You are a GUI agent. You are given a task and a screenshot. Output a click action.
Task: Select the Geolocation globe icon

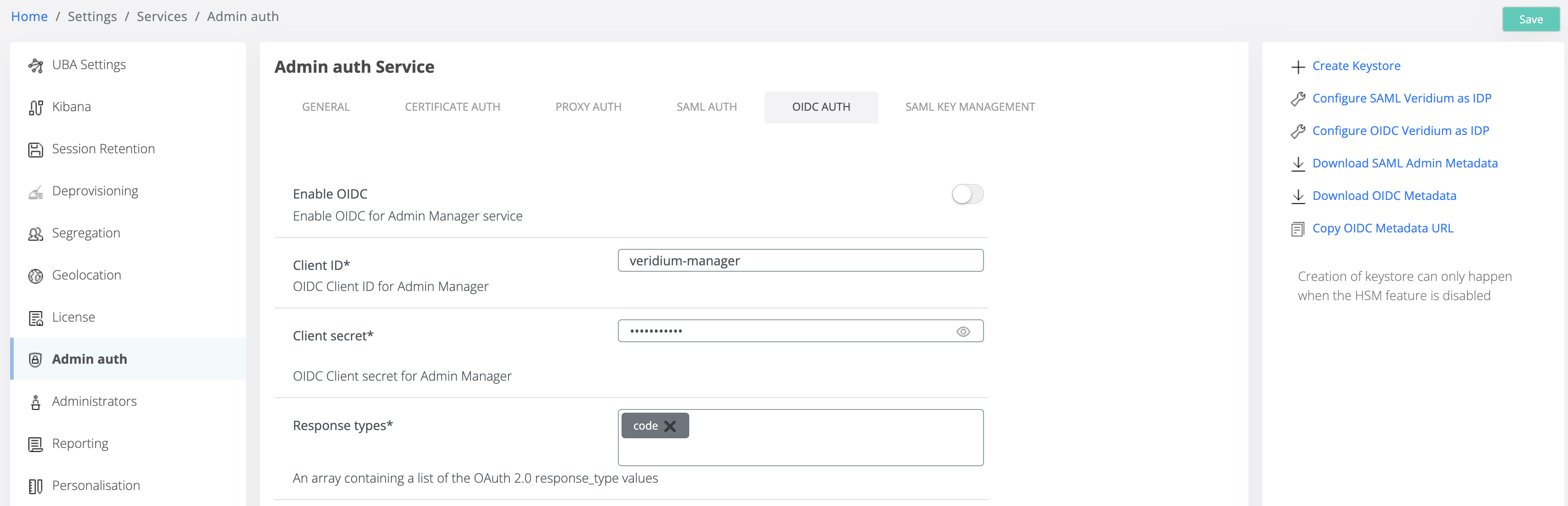36,275
